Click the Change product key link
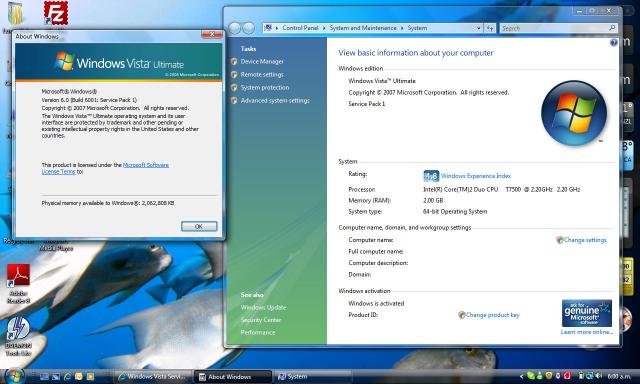 [x=492, y=315]
